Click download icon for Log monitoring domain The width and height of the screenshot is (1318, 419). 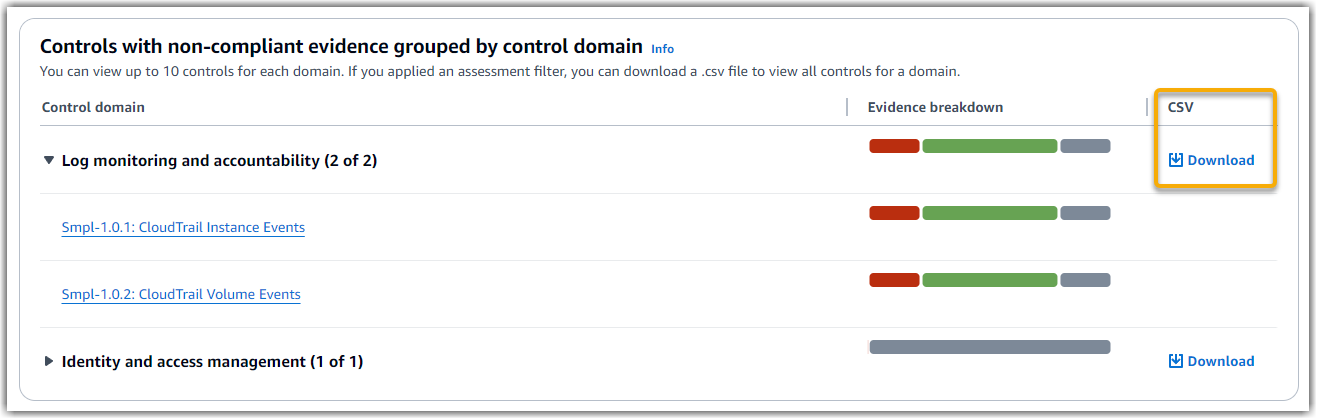(1176, 160)
